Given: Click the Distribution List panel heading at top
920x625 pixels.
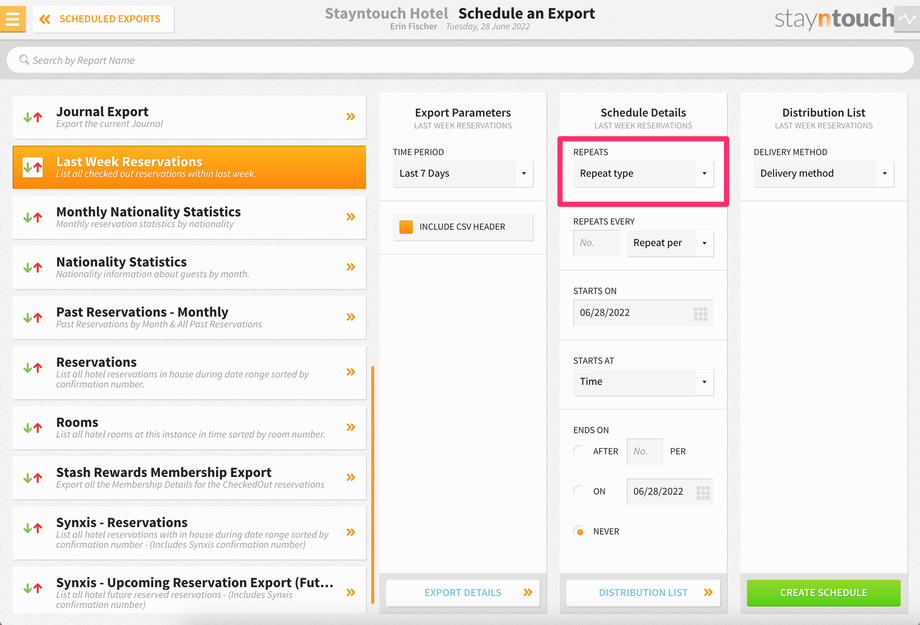Looking at the screenshot, I should 824,113.
